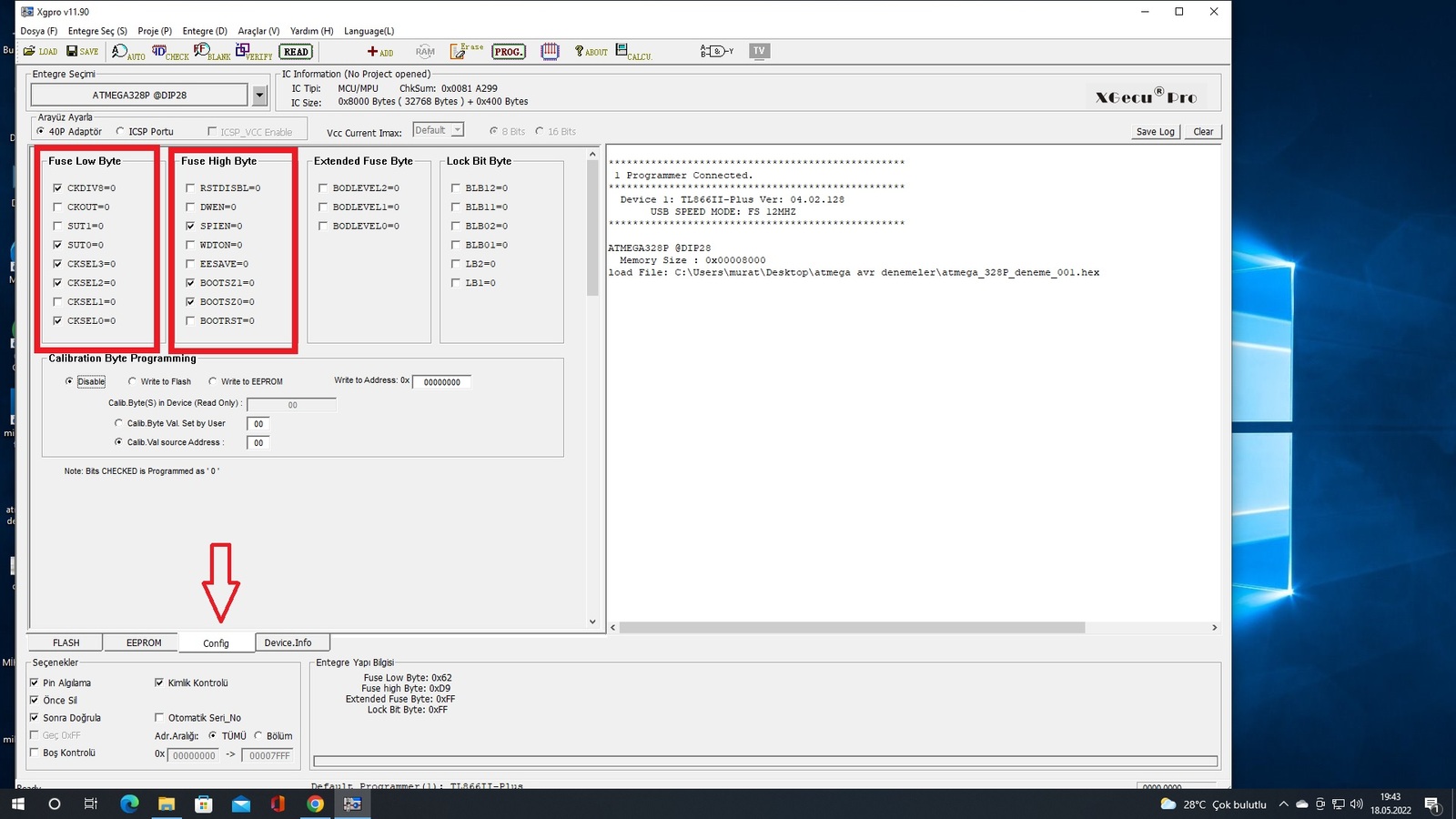The height and width of the screenshot is (819, 1456).
Task: Open the Yardım (H) menu
Action: pyautogui.click(x=312, y=31)
